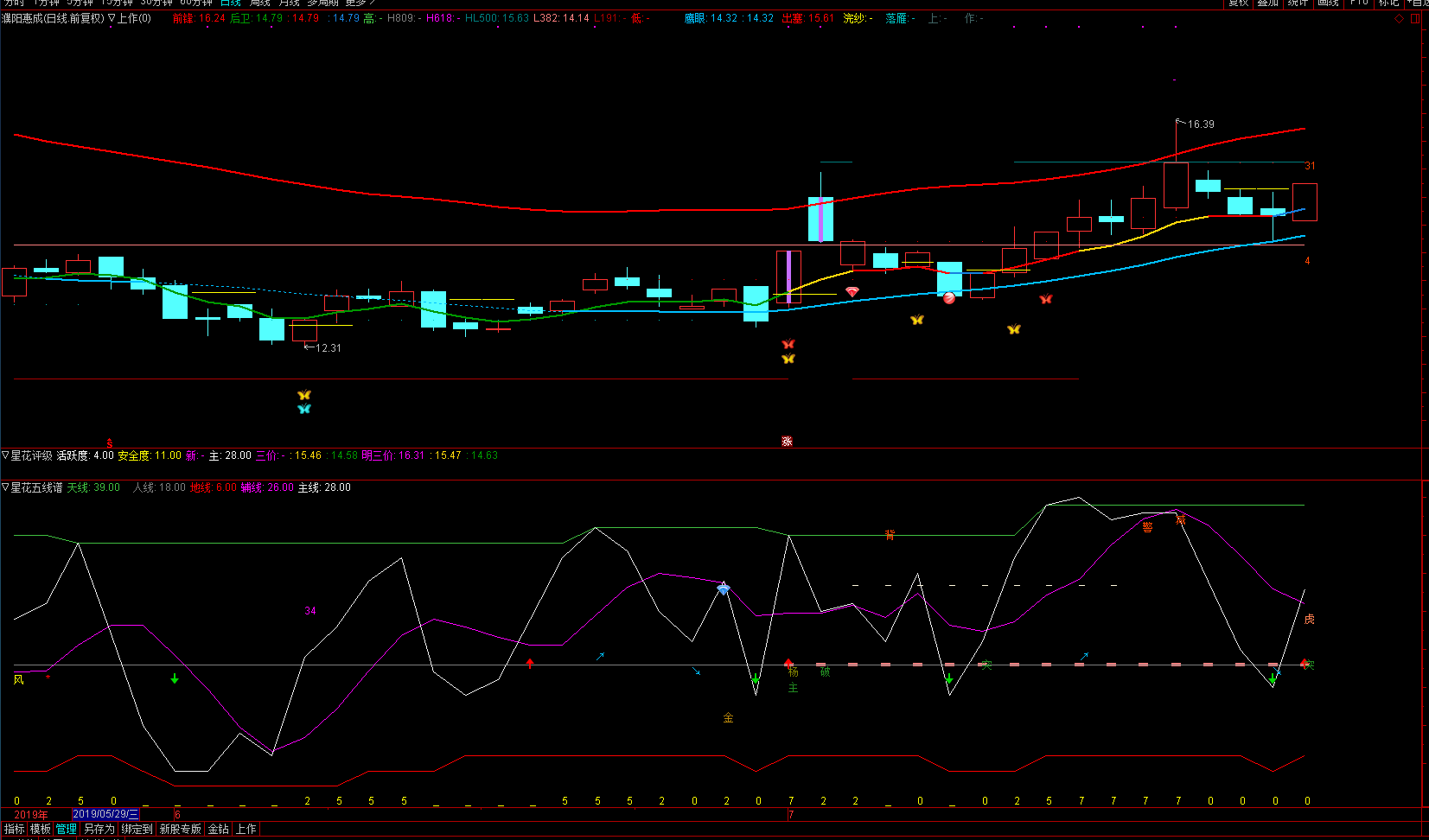Click the 16.39 high price label
The height and width of the screenshot is (840, 1429).
point(1201,124)
